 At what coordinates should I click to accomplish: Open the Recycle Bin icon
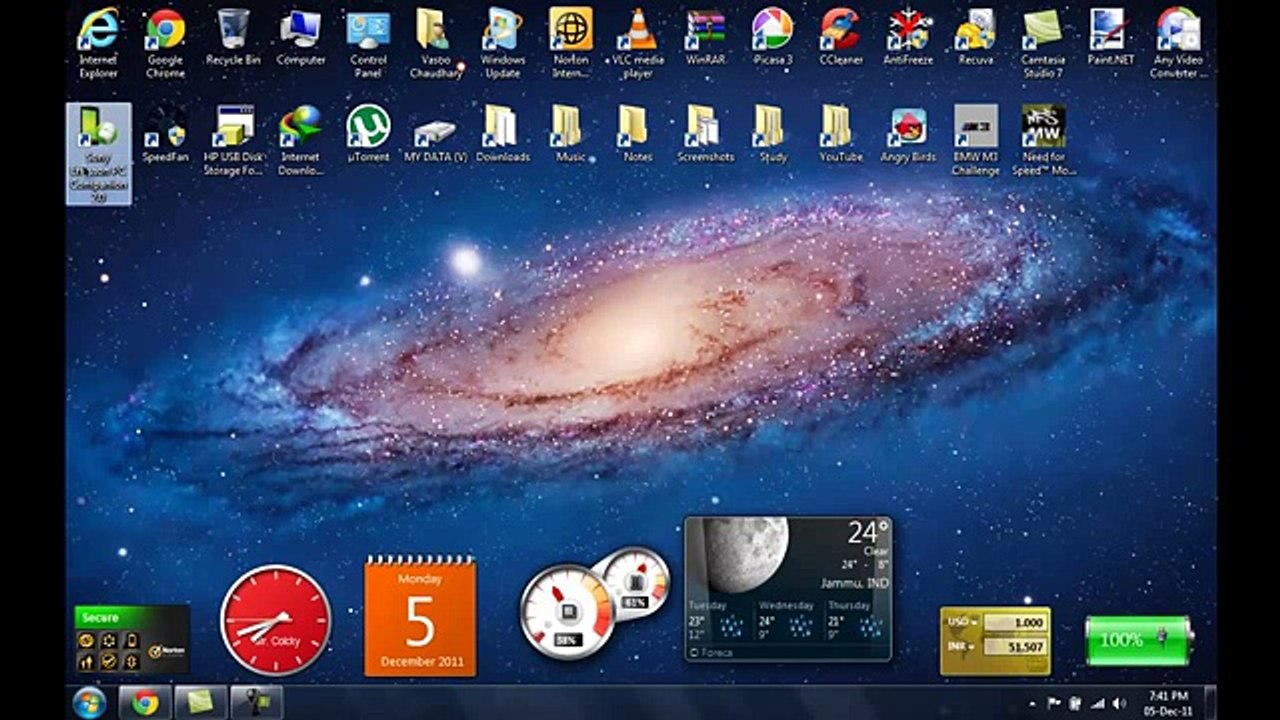(233, 37)
